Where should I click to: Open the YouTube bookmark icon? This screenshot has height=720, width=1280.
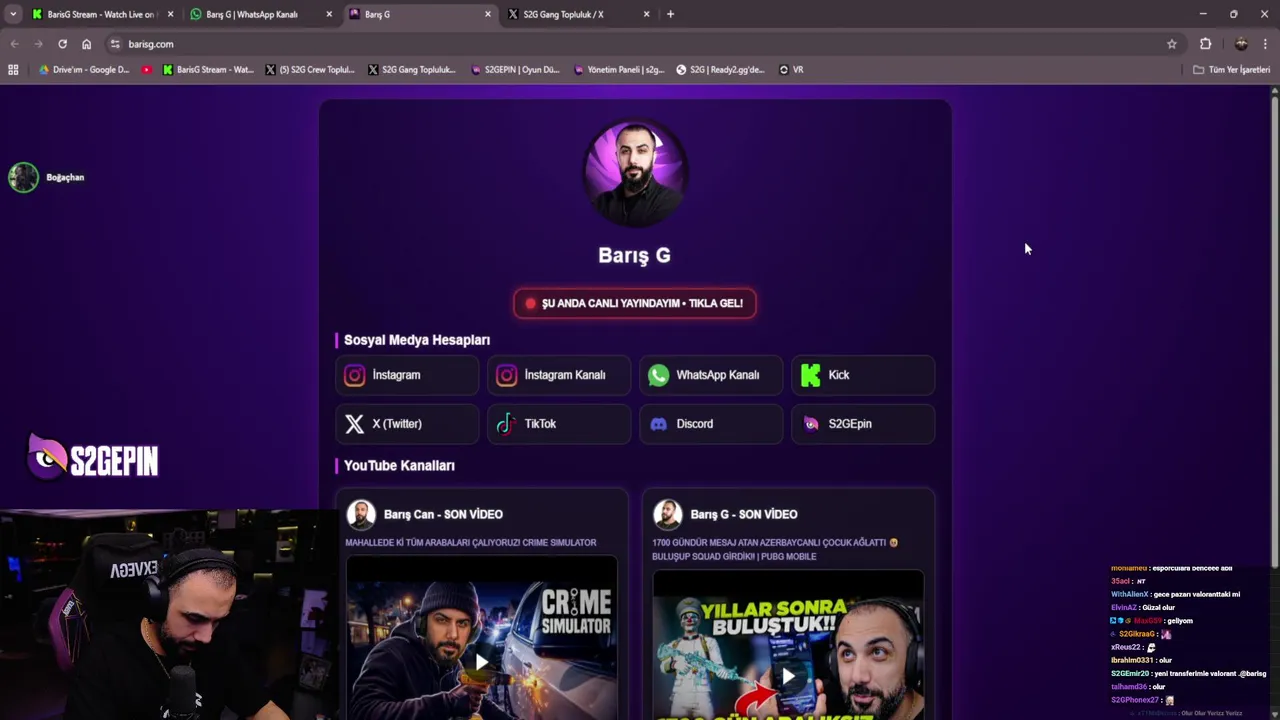[147, 70]
